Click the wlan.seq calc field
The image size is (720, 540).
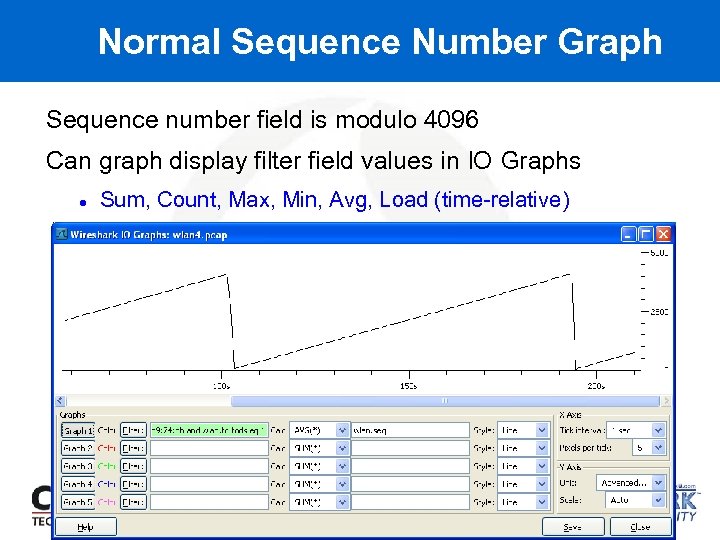click(x=411, y=430)
